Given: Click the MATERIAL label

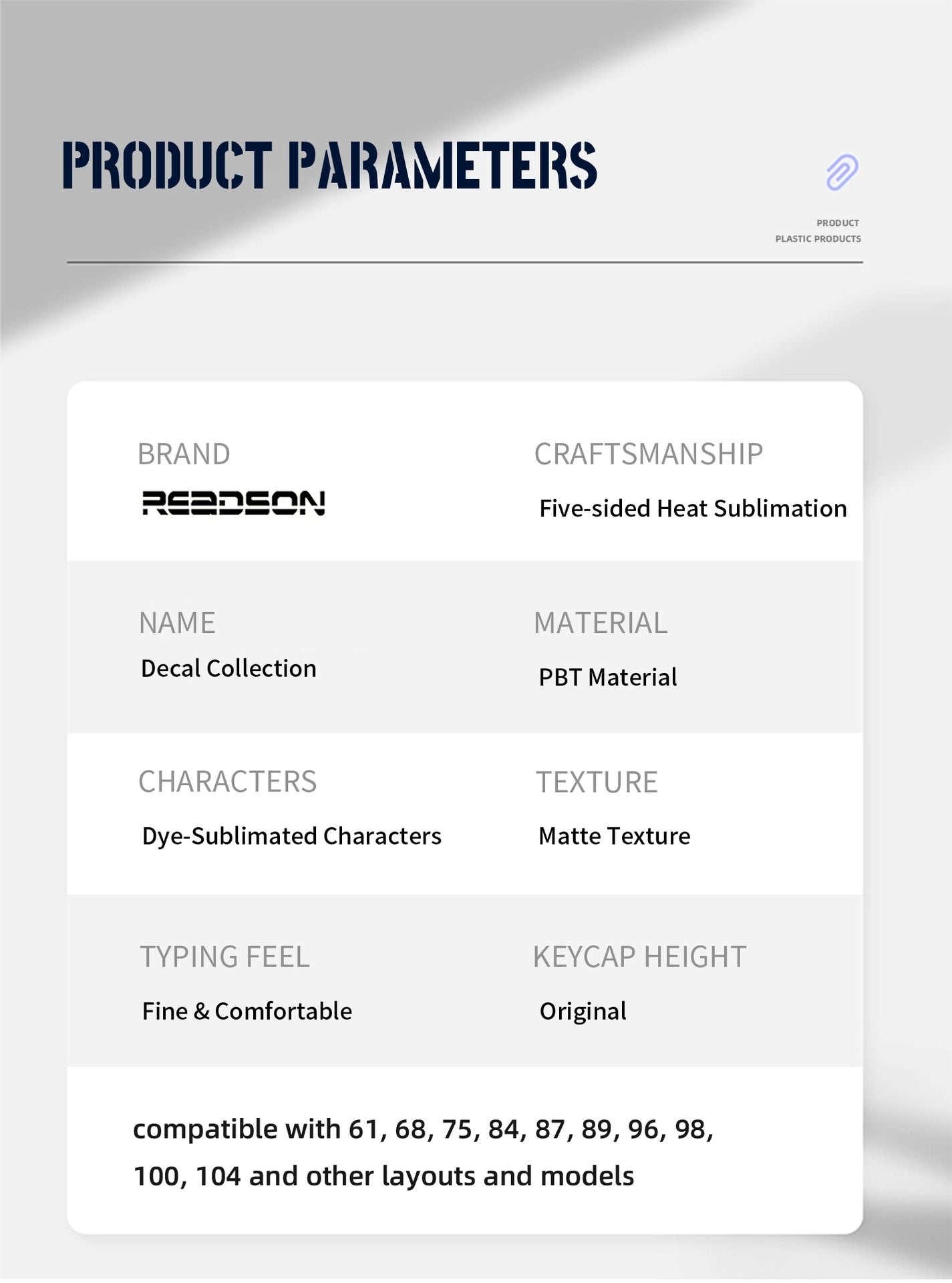Looking at the screenshot, I should tap(600, 623).
